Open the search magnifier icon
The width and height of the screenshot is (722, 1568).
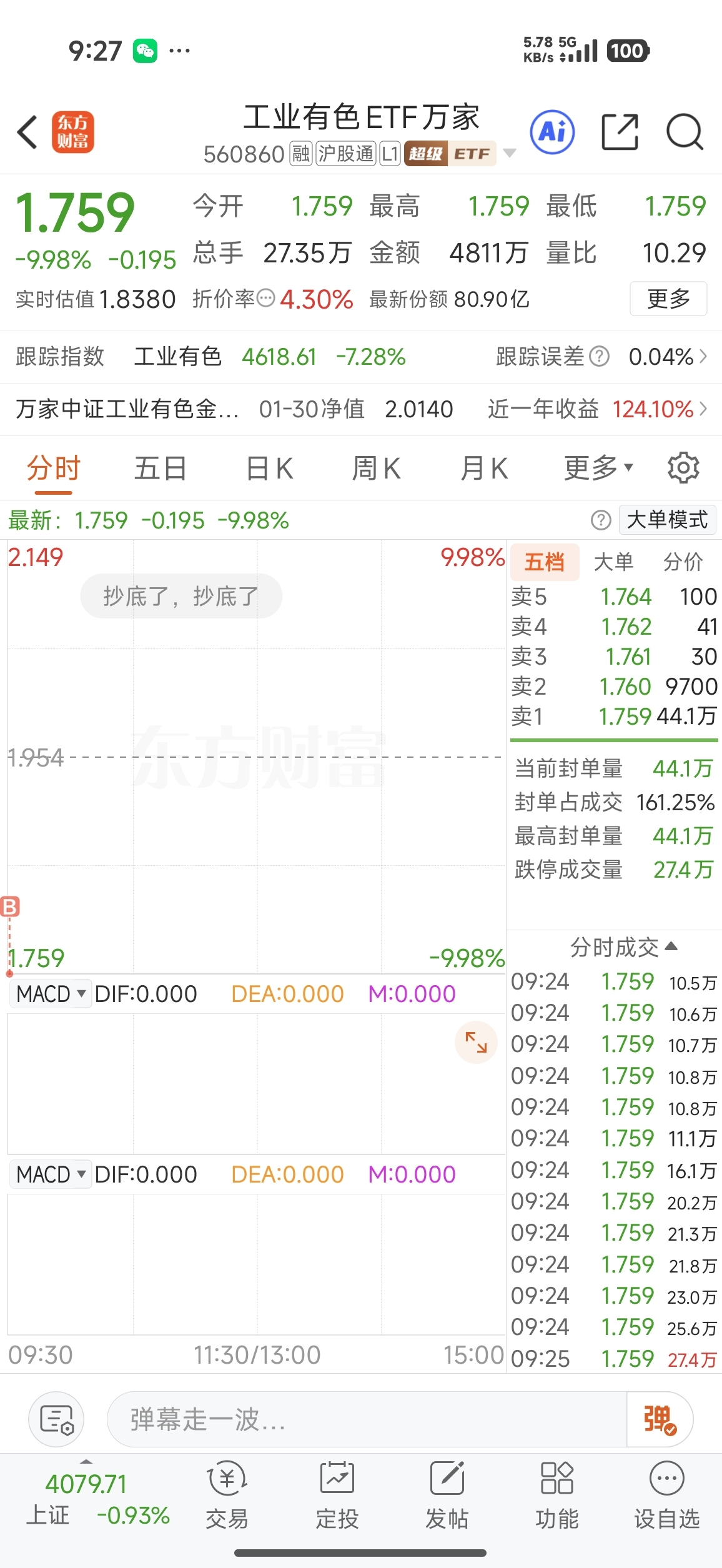coord(685,132)
